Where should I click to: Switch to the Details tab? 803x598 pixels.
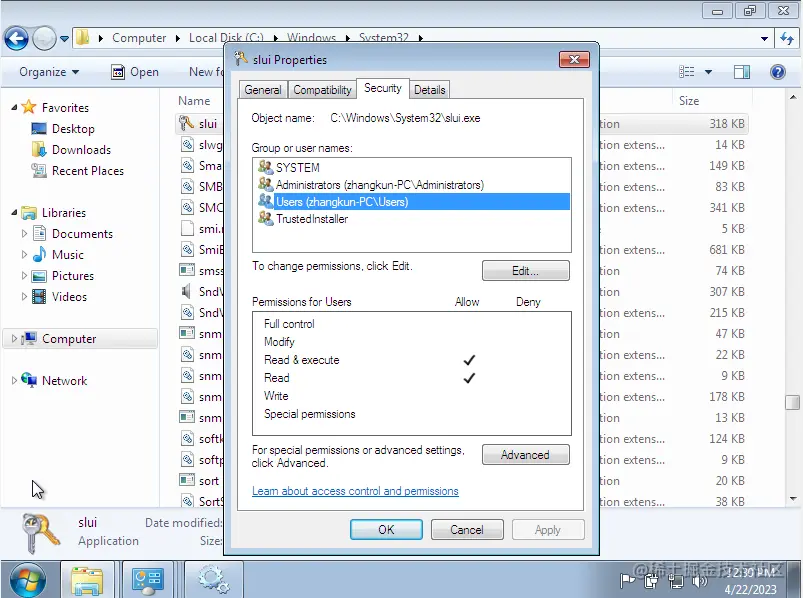429,90
